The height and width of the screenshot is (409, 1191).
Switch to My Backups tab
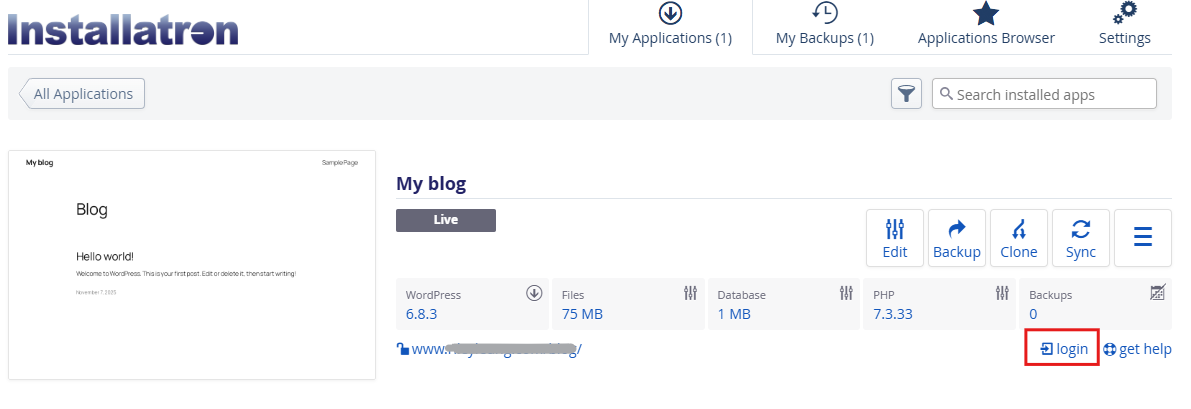click(x=825, y=27)
